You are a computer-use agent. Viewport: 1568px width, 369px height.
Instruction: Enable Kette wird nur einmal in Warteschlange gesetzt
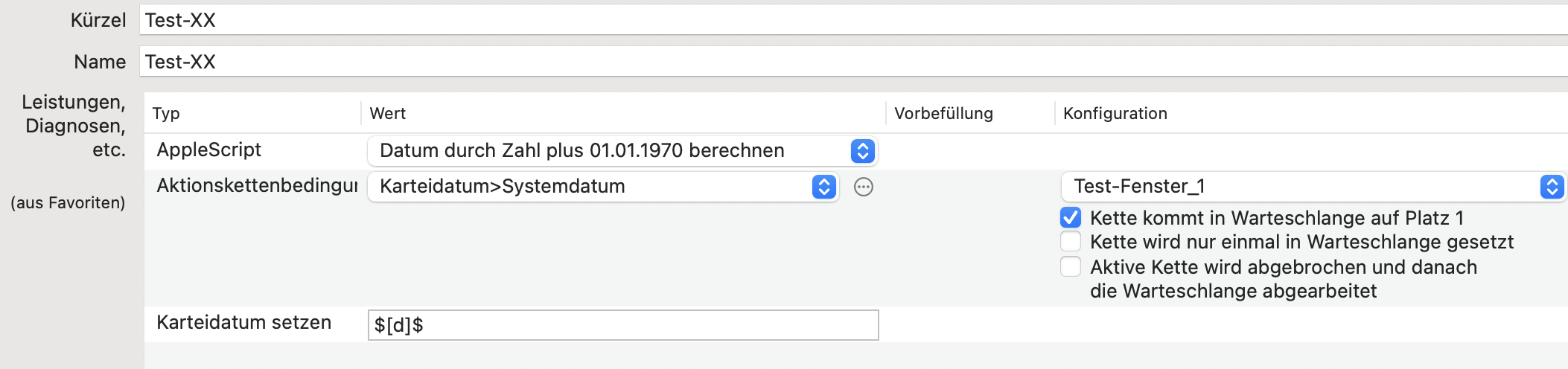[x=1071, y=242]
